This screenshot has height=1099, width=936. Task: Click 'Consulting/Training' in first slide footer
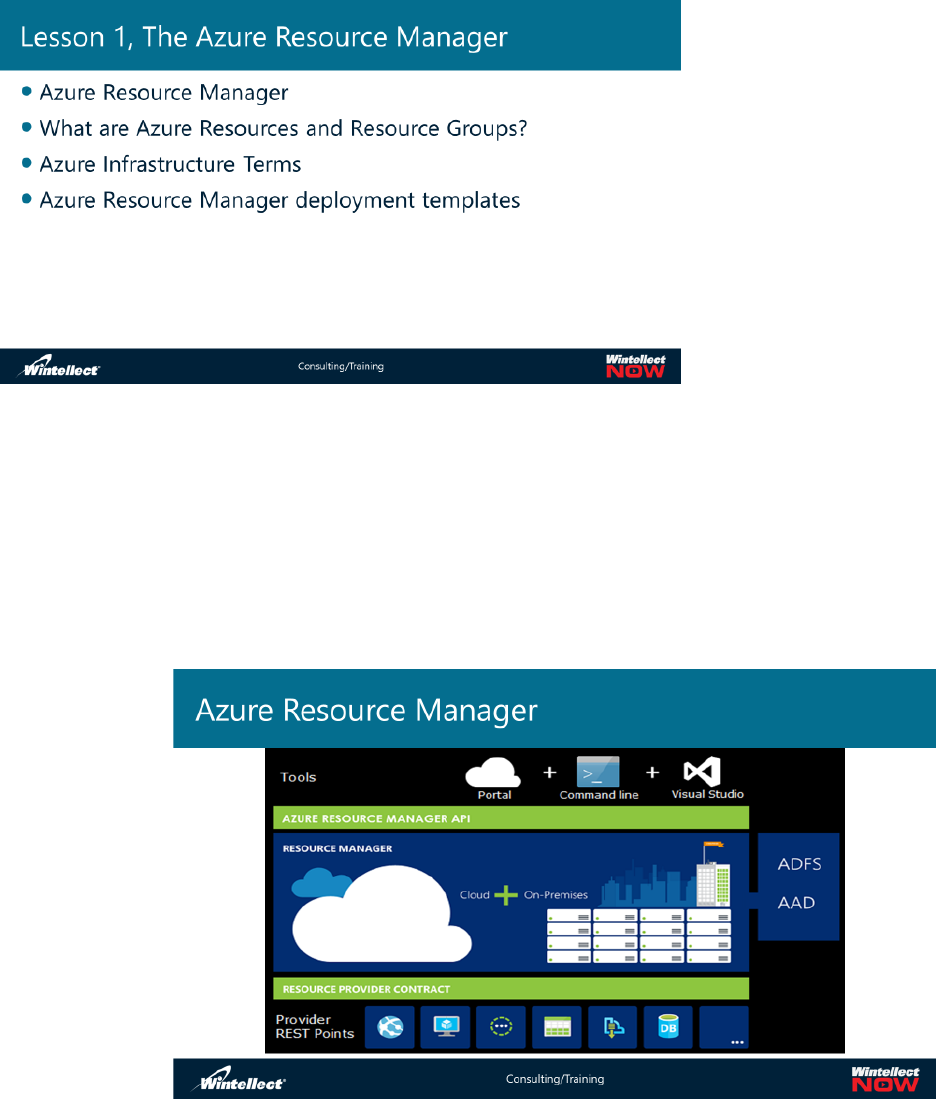click(x=341, y=366)
